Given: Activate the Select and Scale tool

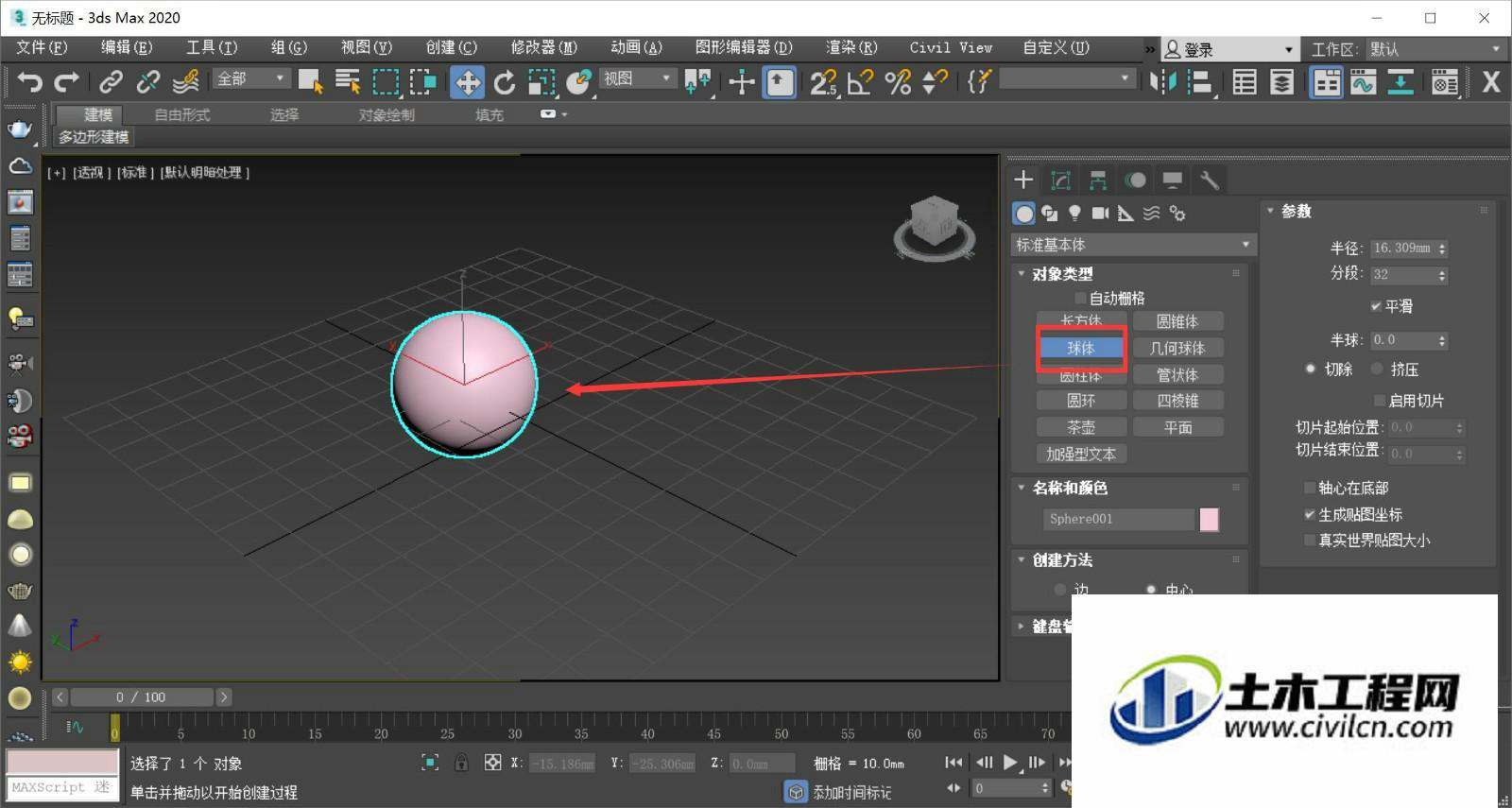Looking at the screenshot, I should pos(541,82).
